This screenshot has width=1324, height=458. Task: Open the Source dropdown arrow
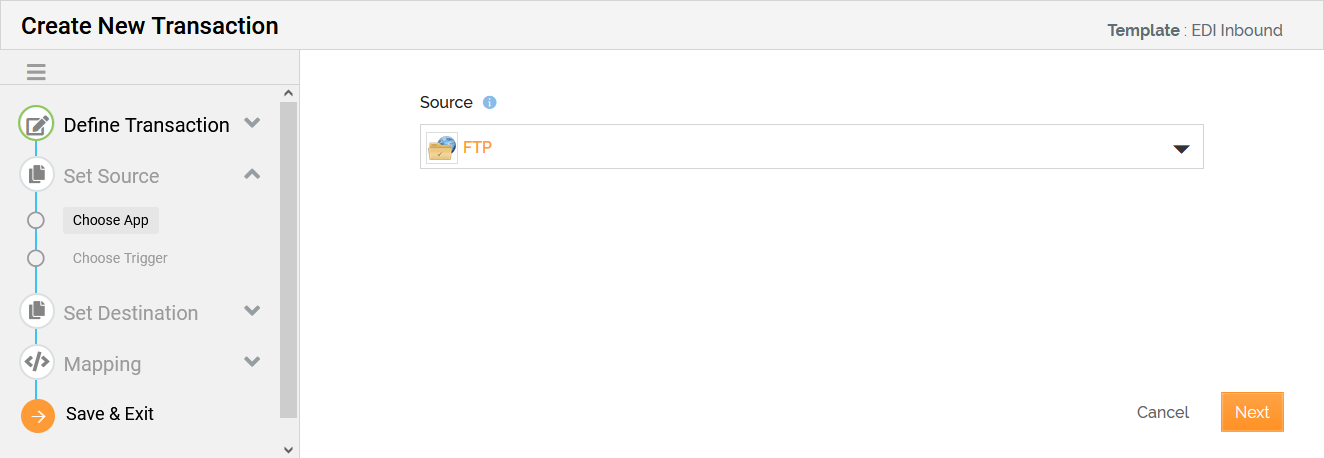tap(1181, 149)
